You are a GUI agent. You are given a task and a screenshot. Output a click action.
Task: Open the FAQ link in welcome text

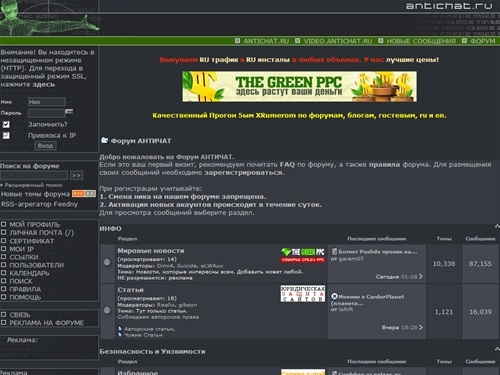click(x=287, y=165)
